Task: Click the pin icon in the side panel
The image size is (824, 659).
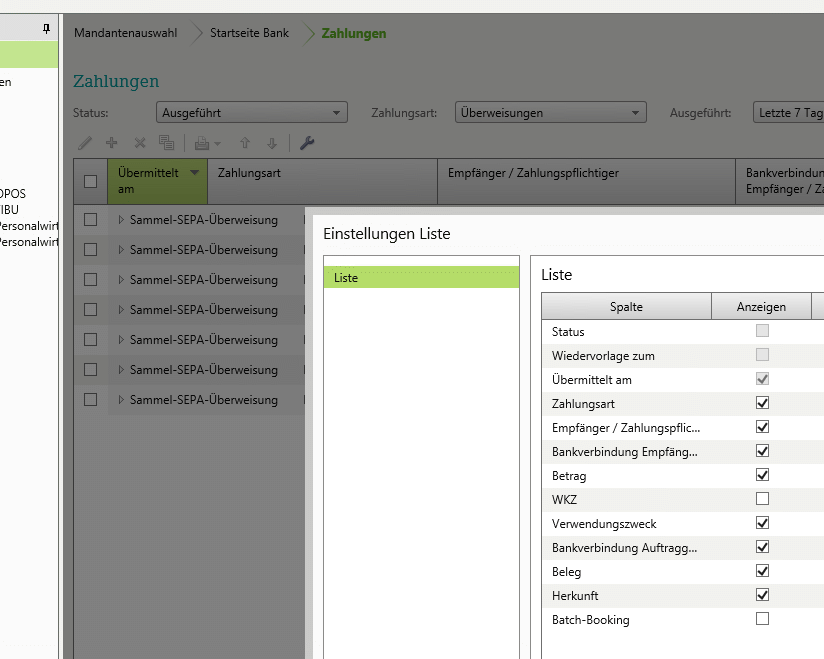Action: point(46,28)
